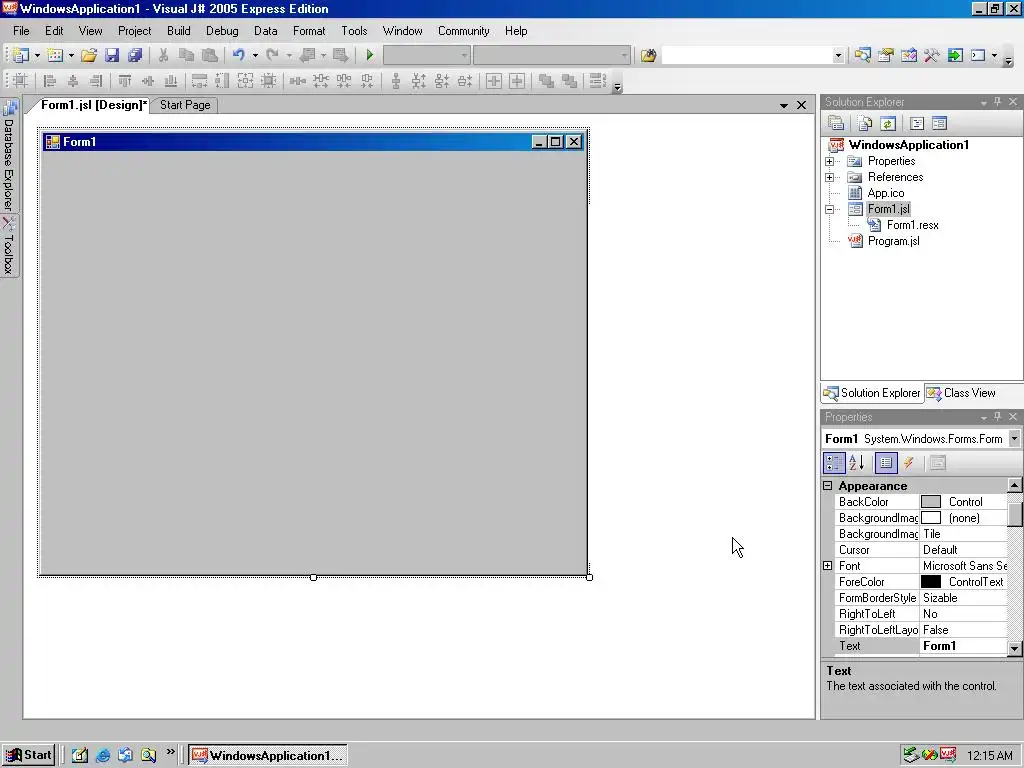
Task: Click View Designer icon in Solution Explorer
Action: tap(939, 123)
